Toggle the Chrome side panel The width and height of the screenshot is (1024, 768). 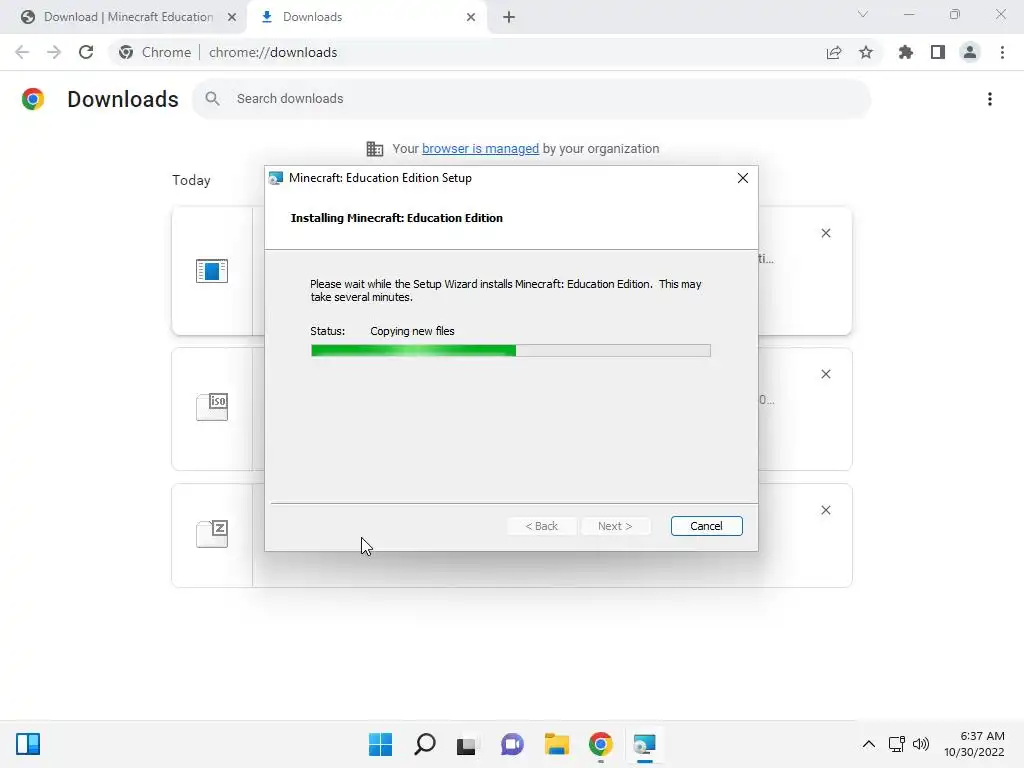[x=938, y=52]
